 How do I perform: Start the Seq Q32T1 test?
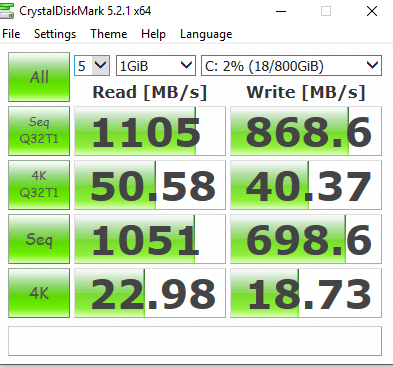click(39, 131)
